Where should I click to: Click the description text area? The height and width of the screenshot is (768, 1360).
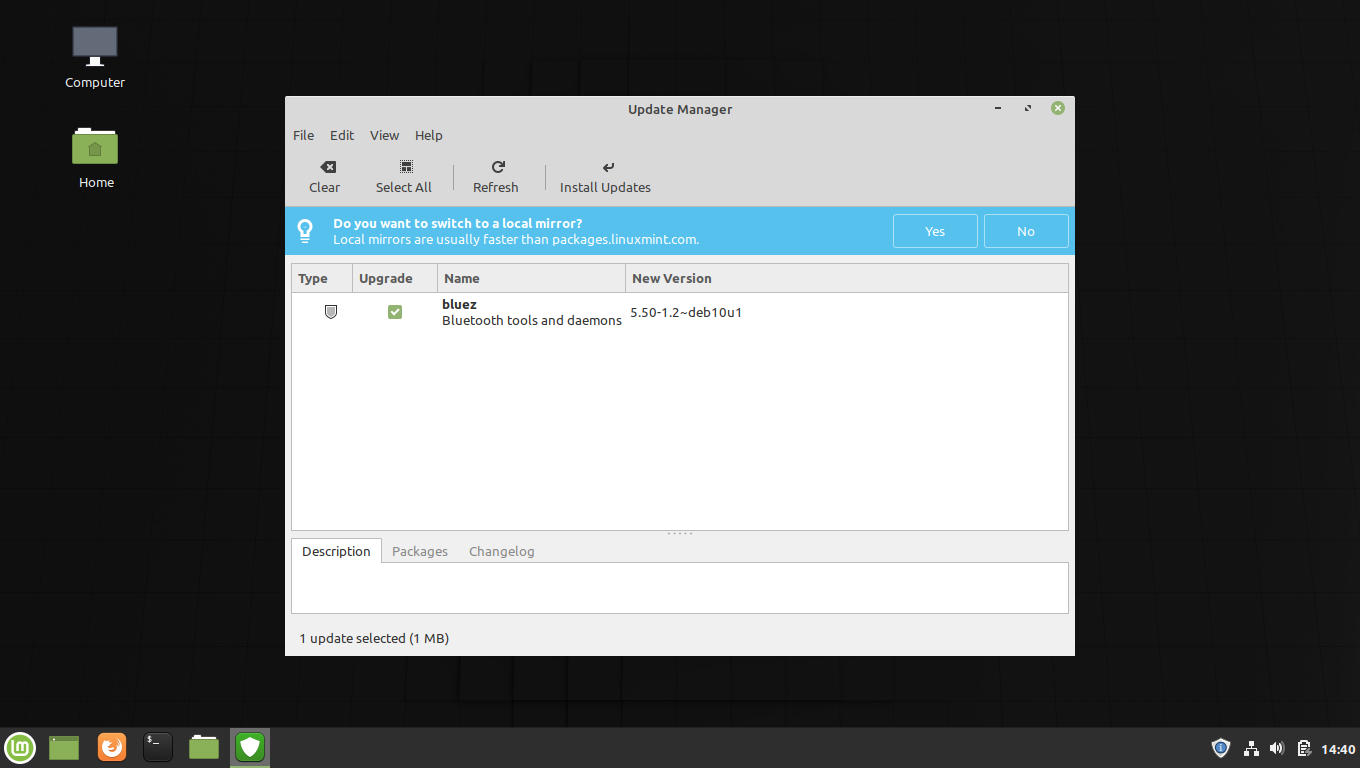pos(680,588)
